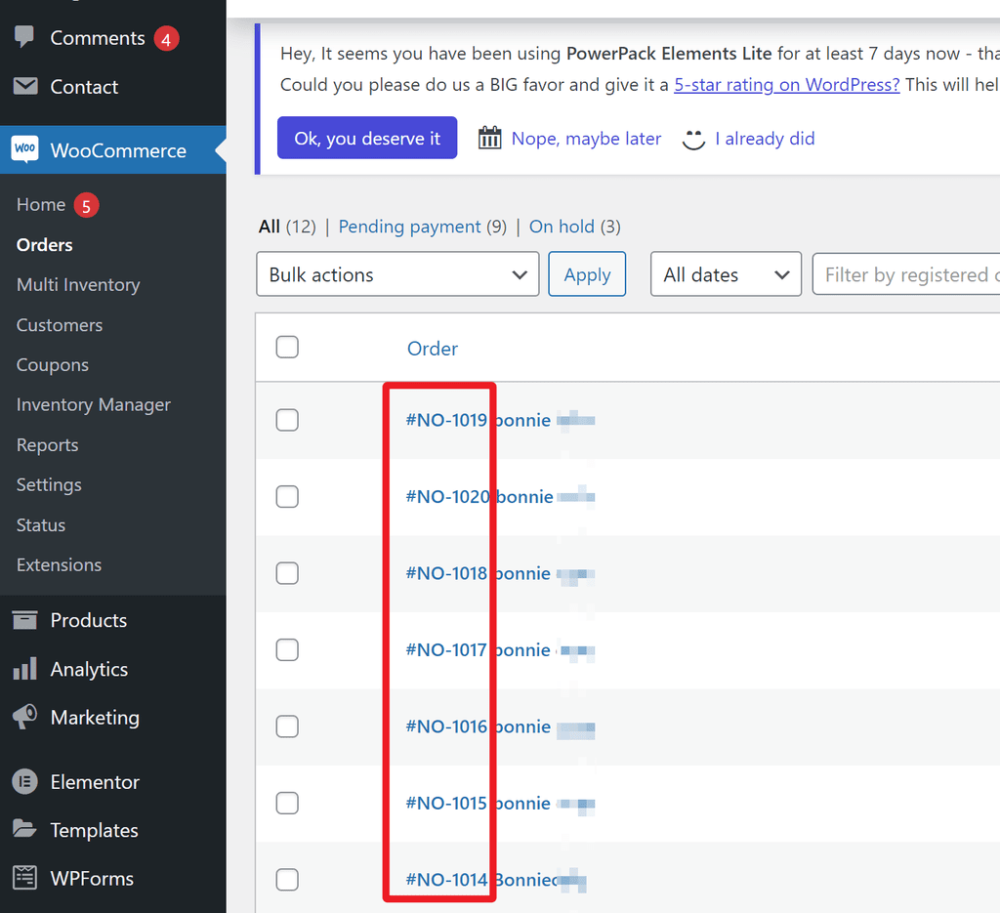Image resolution: width=1000 pixels, height=913 pixels.
Task: Open the Status submenu
Action: coord(41,525)
